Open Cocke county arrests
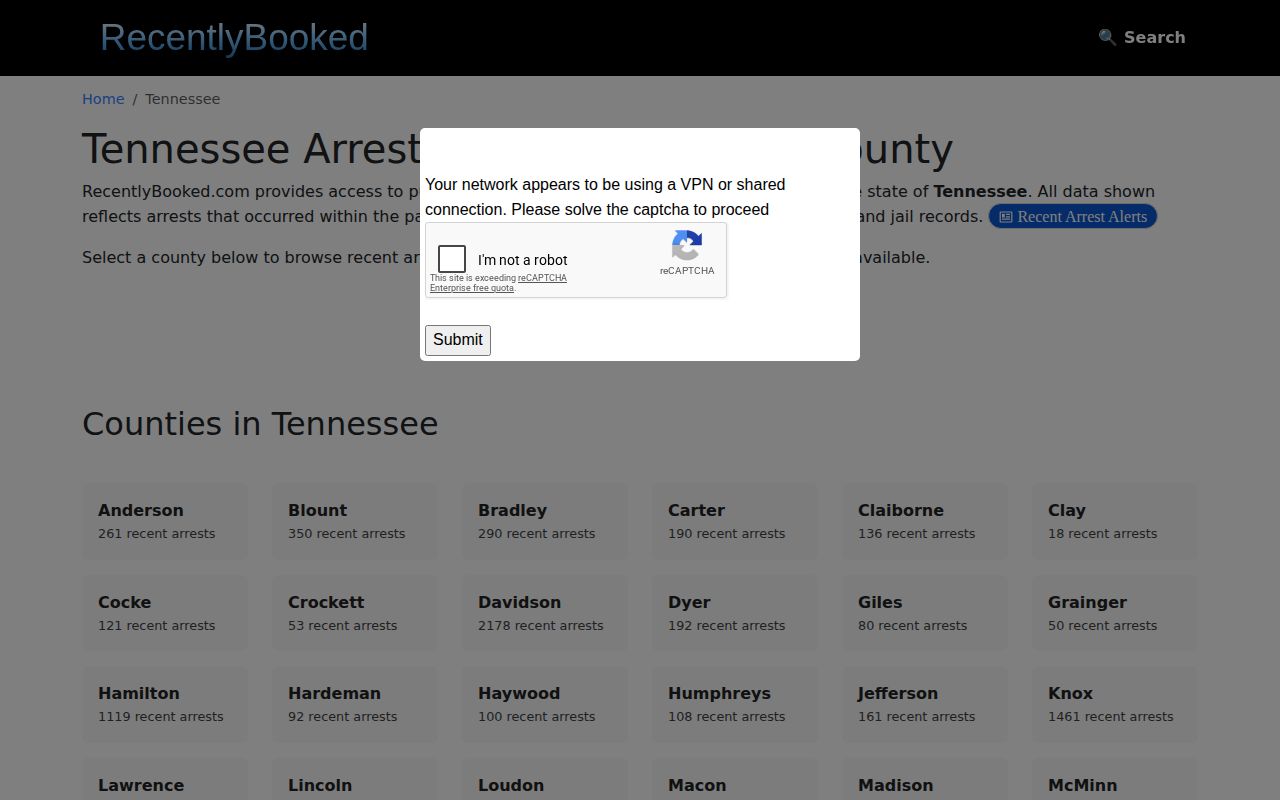This screenshot has width=1280, height=800. pos(165,613)
